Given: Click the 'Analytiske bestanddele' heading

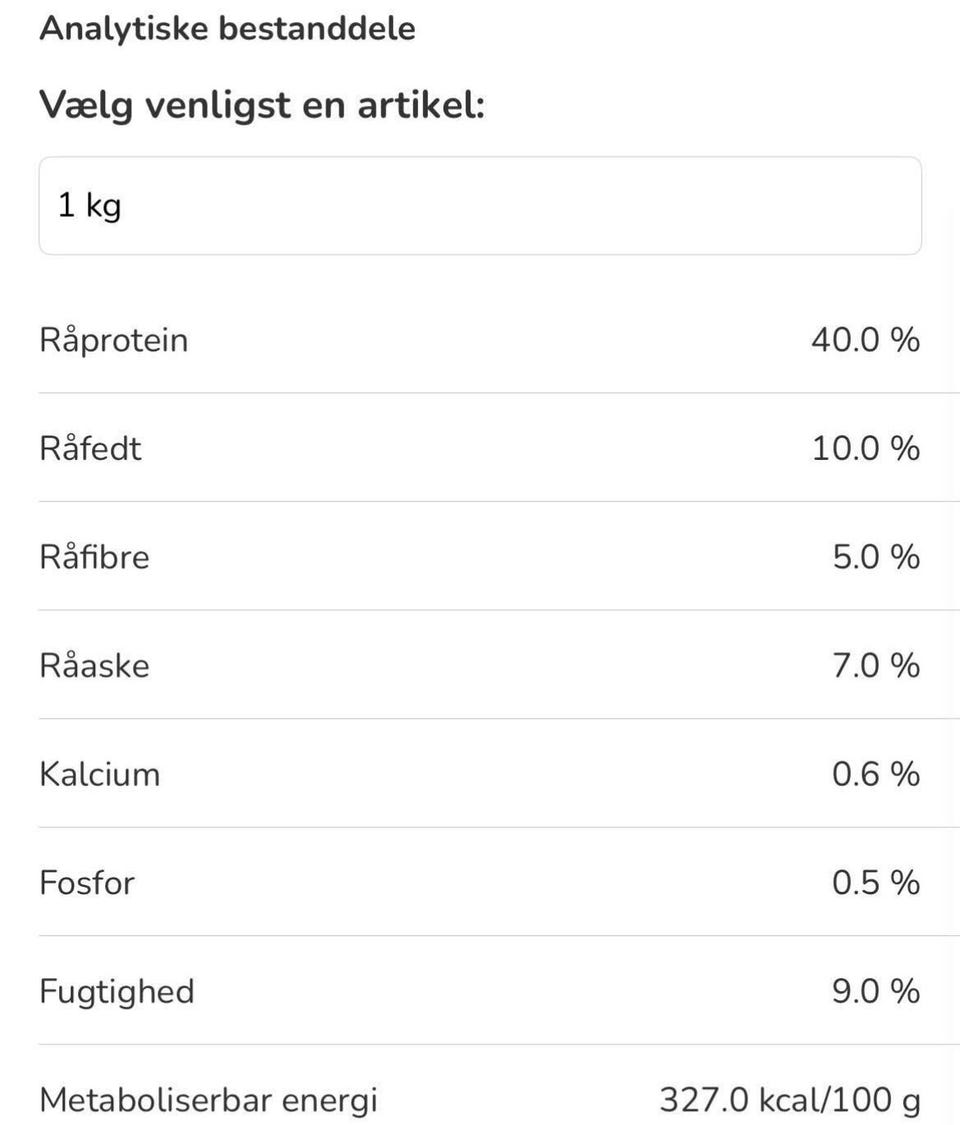Looking at the screenshot, I should point(227,28).
